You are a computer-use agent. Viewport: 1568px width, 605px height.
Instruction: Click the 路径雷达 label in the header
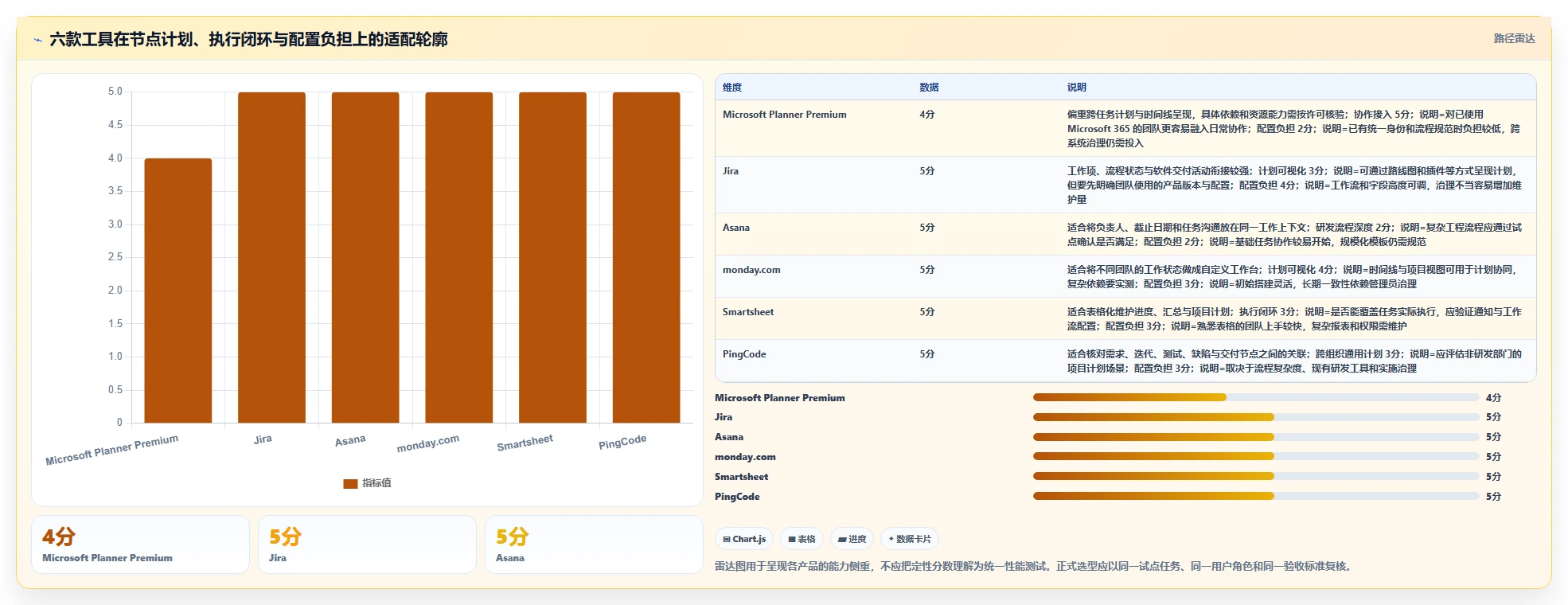(x=1514, y=38)
